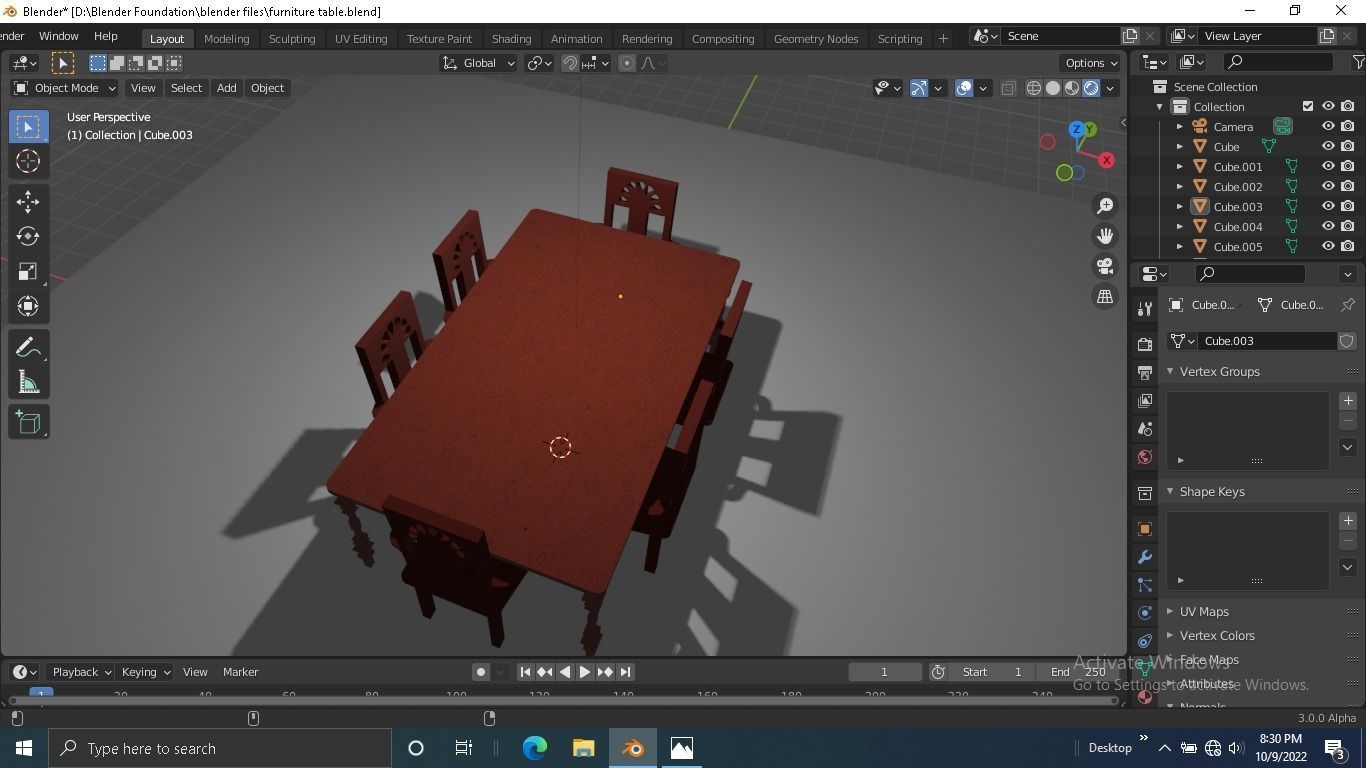Open the Output properties tab
This screenshot has height=768, width=1366.
click(1145, 372)
